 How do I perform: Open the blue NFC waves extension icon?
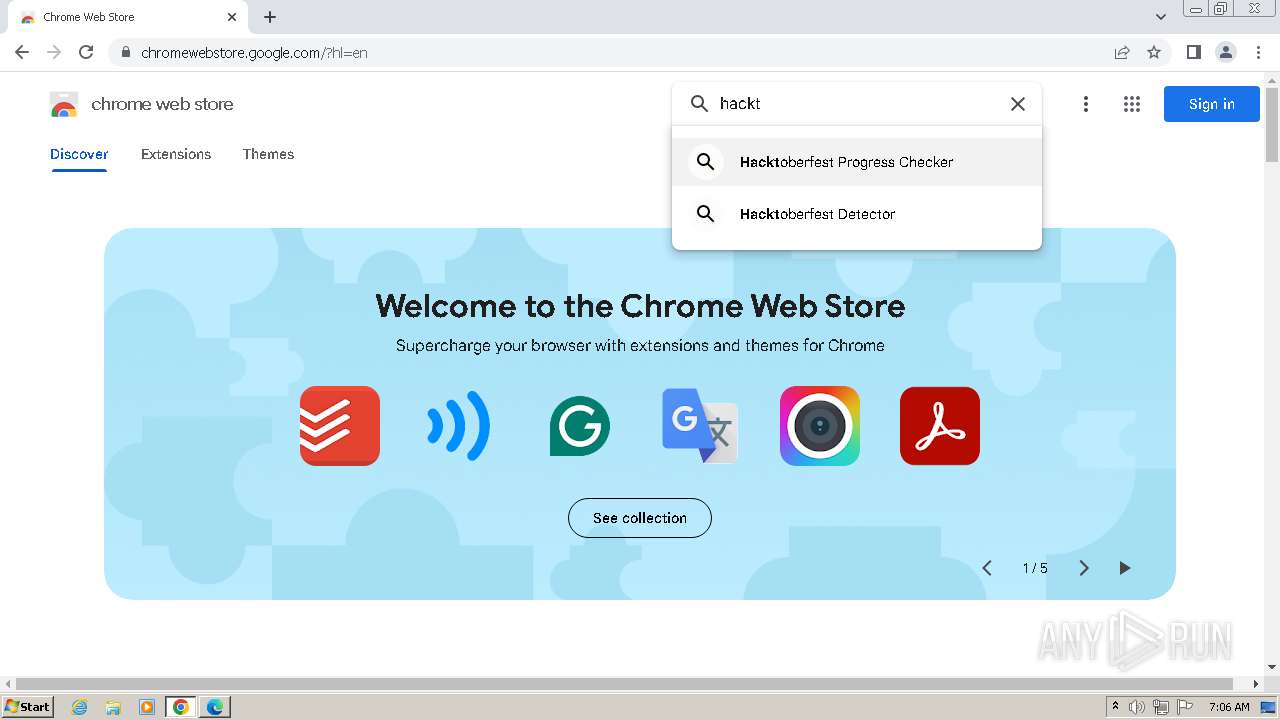460,426
